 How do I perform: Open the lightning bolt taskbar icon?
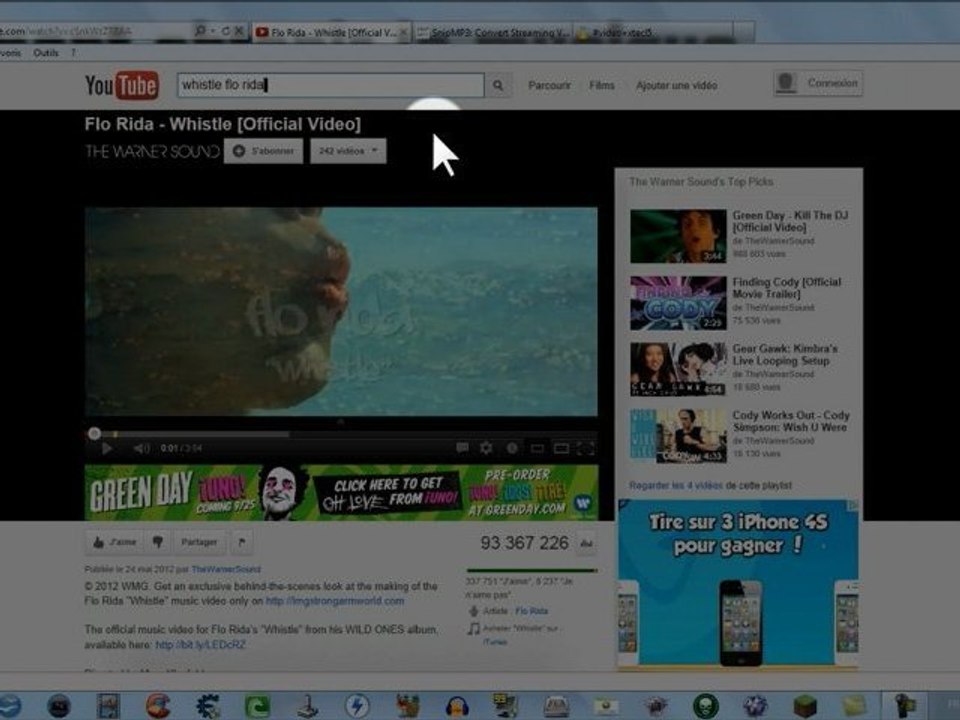357,706
